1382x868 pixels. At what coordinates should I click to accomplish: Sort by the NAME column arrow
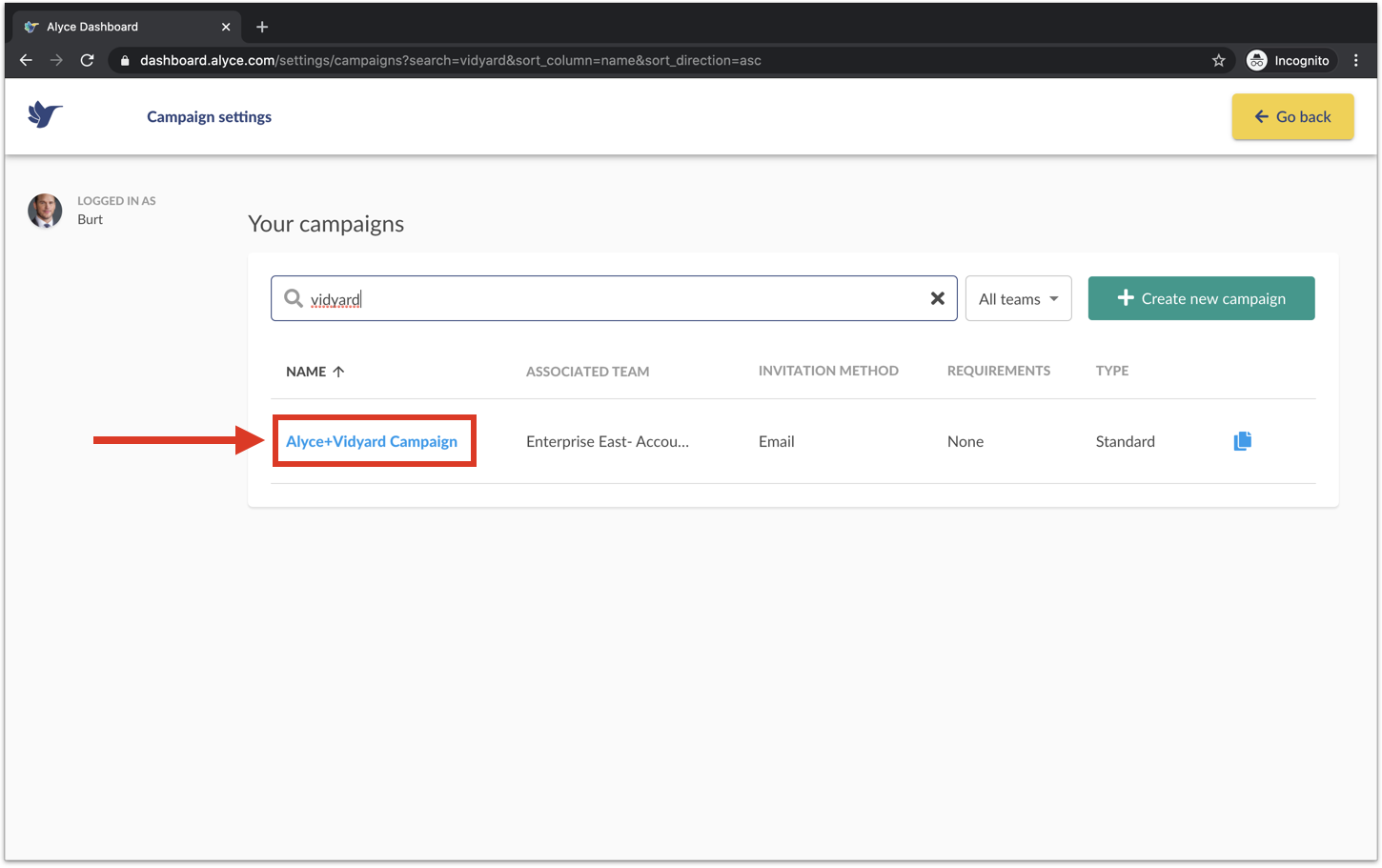[338, 372]
